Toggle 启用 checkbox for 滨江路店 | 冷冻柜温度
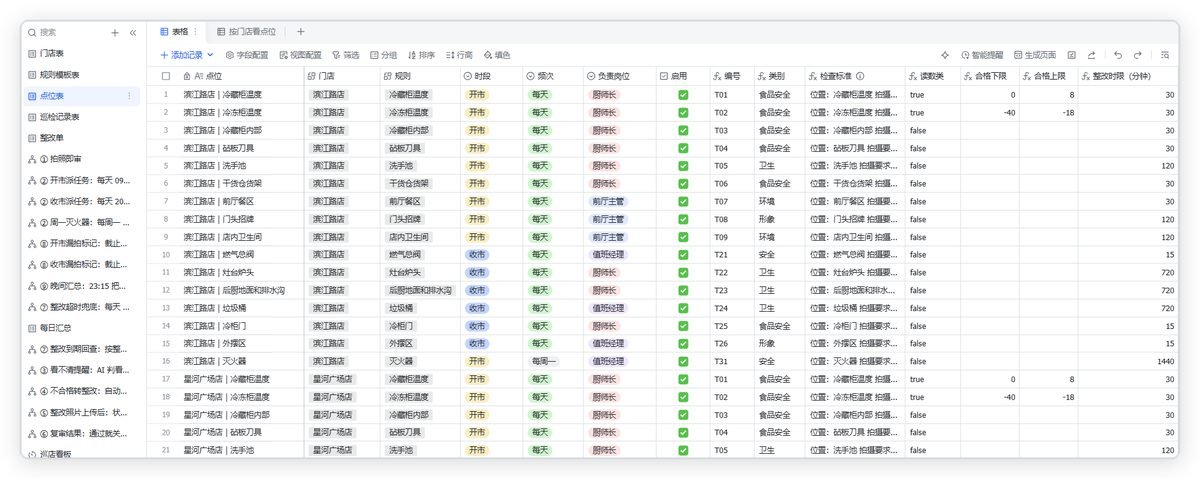Image resolution: width=1200 pixels, height=479 pixels. tap(683, 113)
